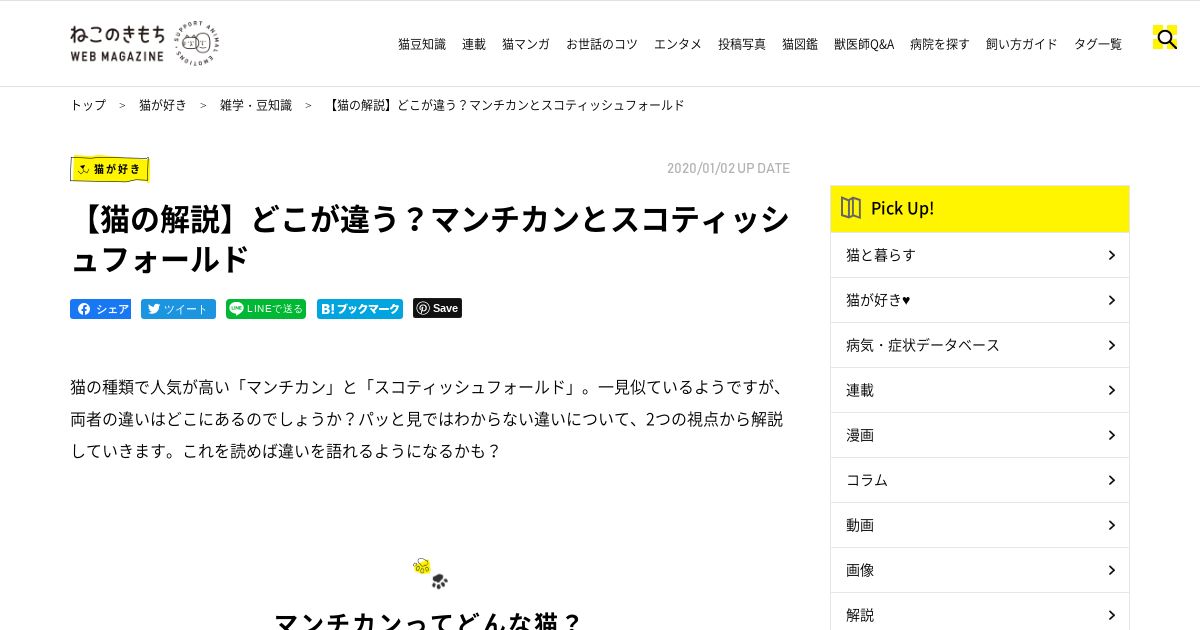Go to 猫が好き breadcrumb link
Screen dimensions: 1200x630
tap(163, 105)
